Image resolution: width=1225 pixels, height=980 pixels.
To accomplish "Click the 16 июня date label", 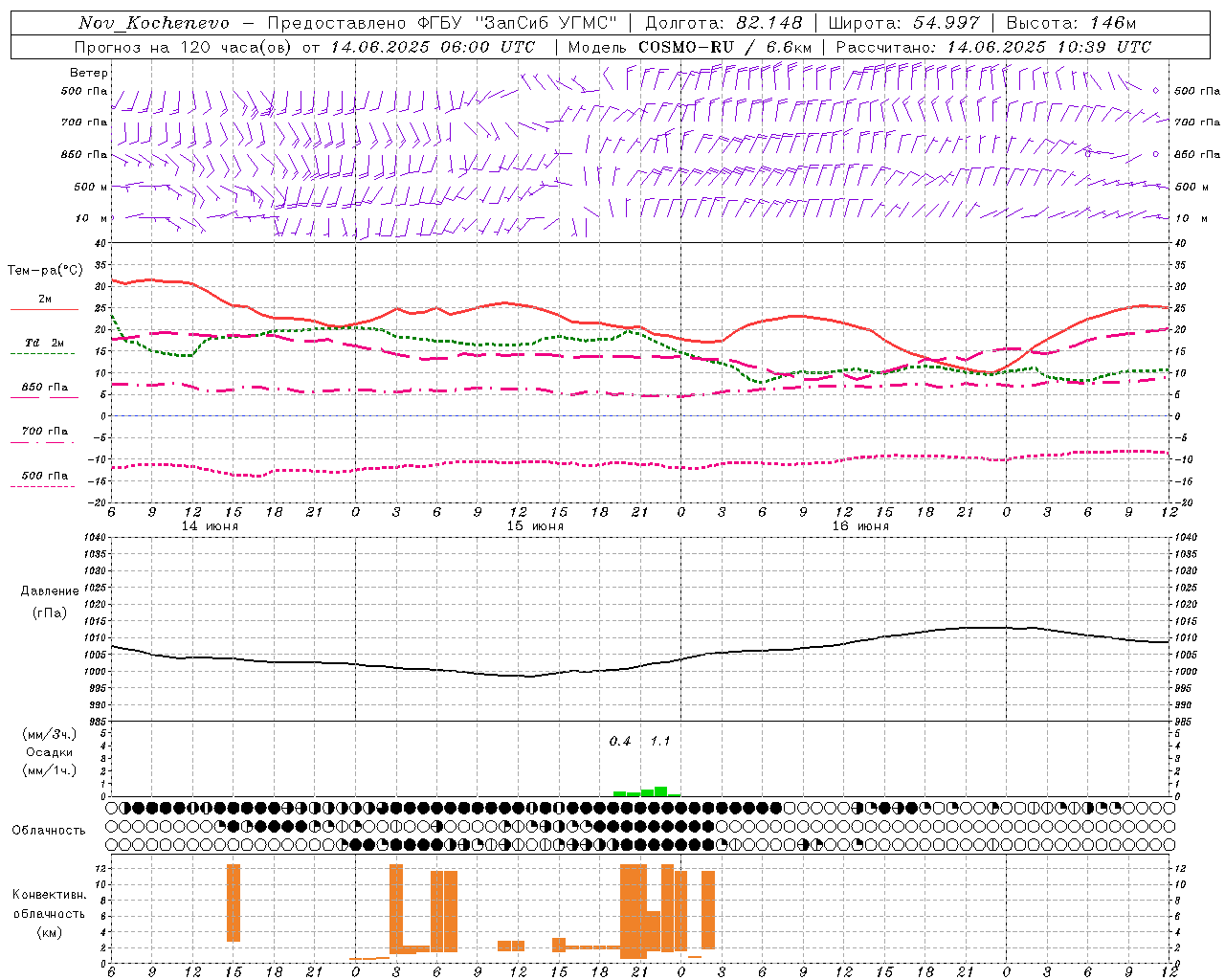I will (x=859, y=526).
